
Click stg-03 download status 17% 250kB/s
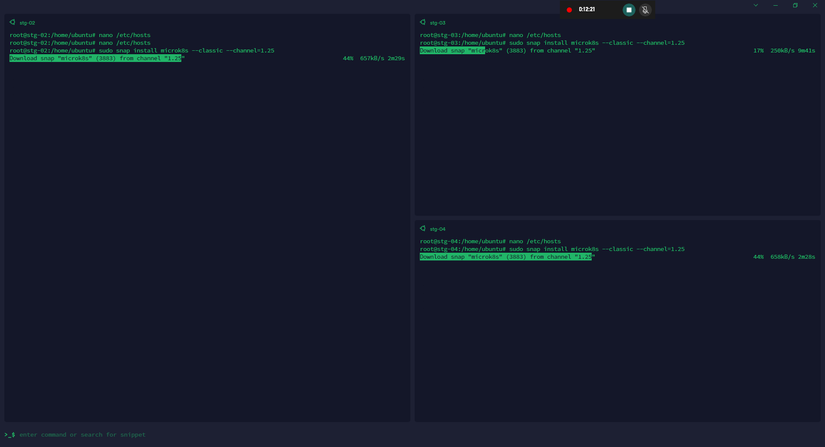[x=784, y=50]
